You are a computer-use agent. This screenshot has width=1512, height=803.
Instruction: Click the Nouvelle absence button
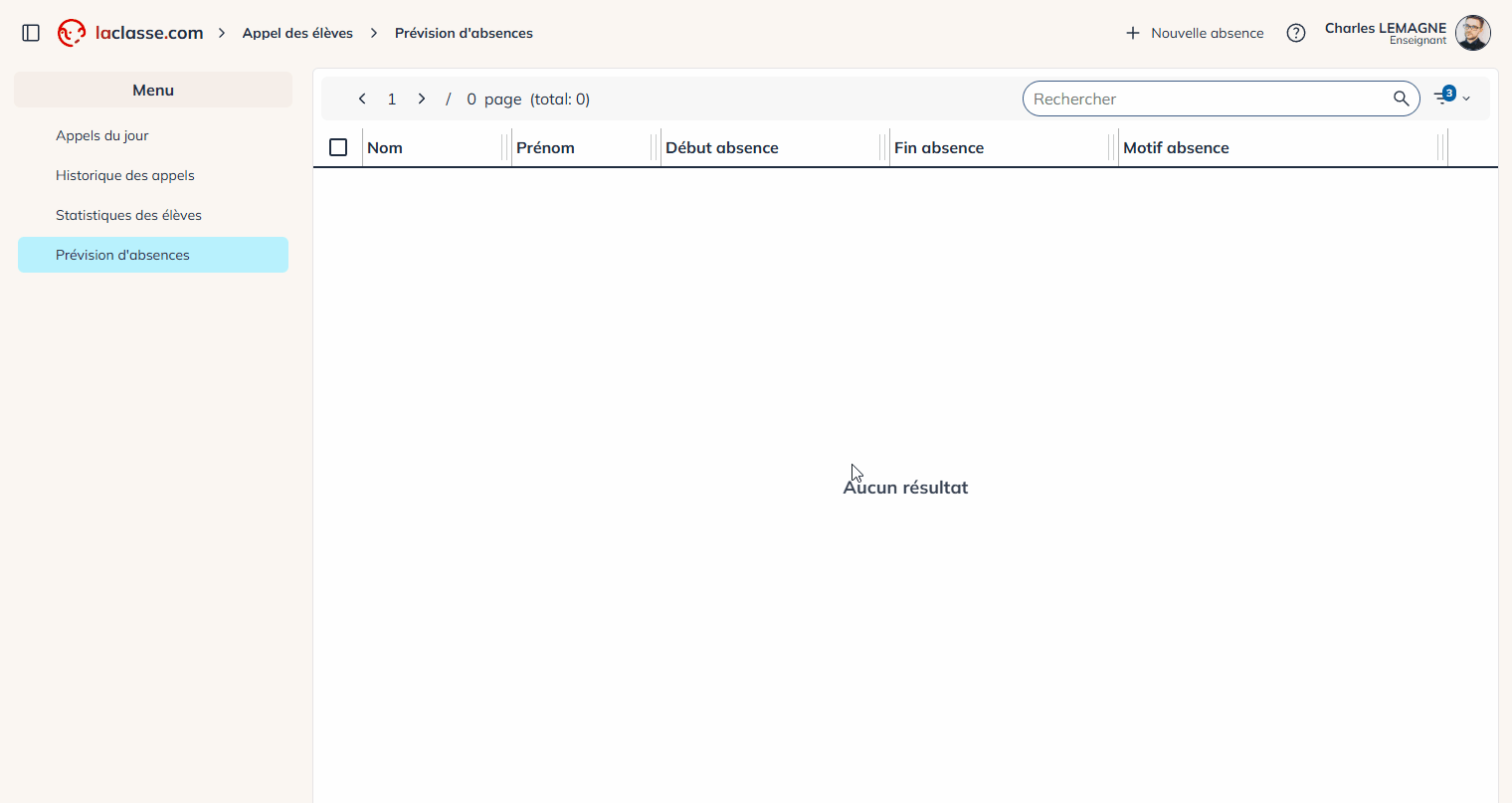pyautogui.click(x=1207, y=33)
